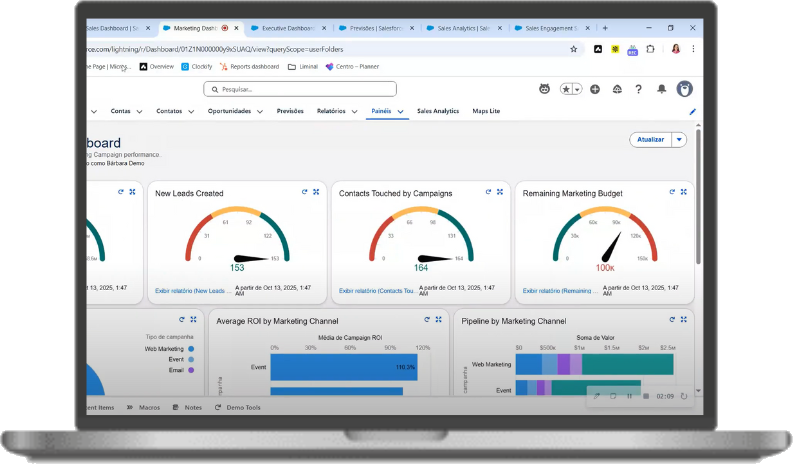Click the Pesquisar search field
The image size is (793, 464).
pos(300,89)
